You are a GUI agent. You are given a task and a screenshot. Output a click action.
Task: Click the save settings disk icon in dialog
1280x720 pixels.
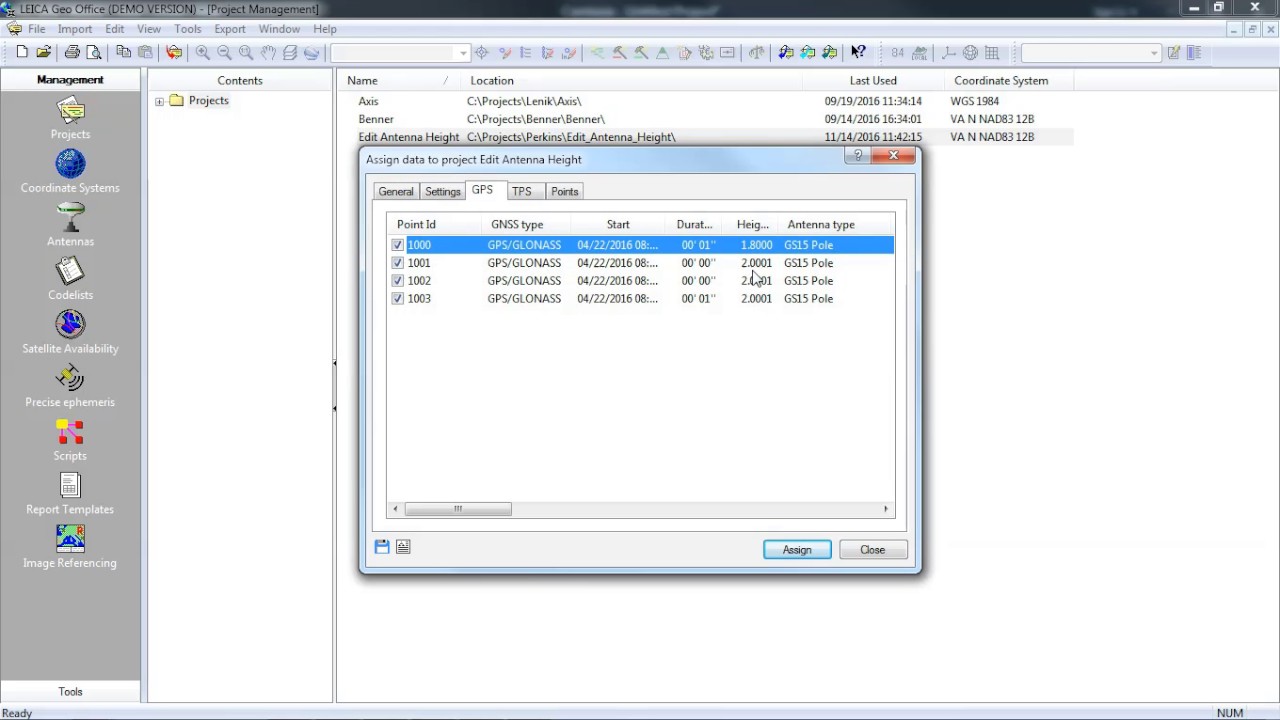(382, 547)
